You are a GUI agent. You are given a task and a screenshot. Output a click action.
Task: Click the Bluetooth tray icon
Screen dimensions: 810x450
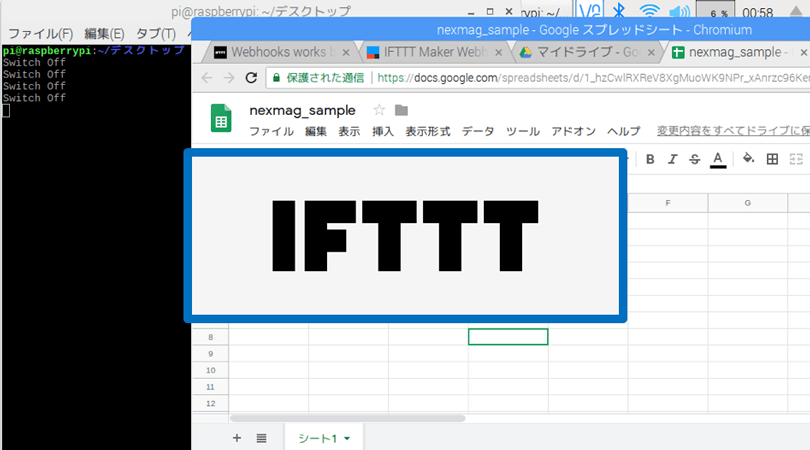618,11
